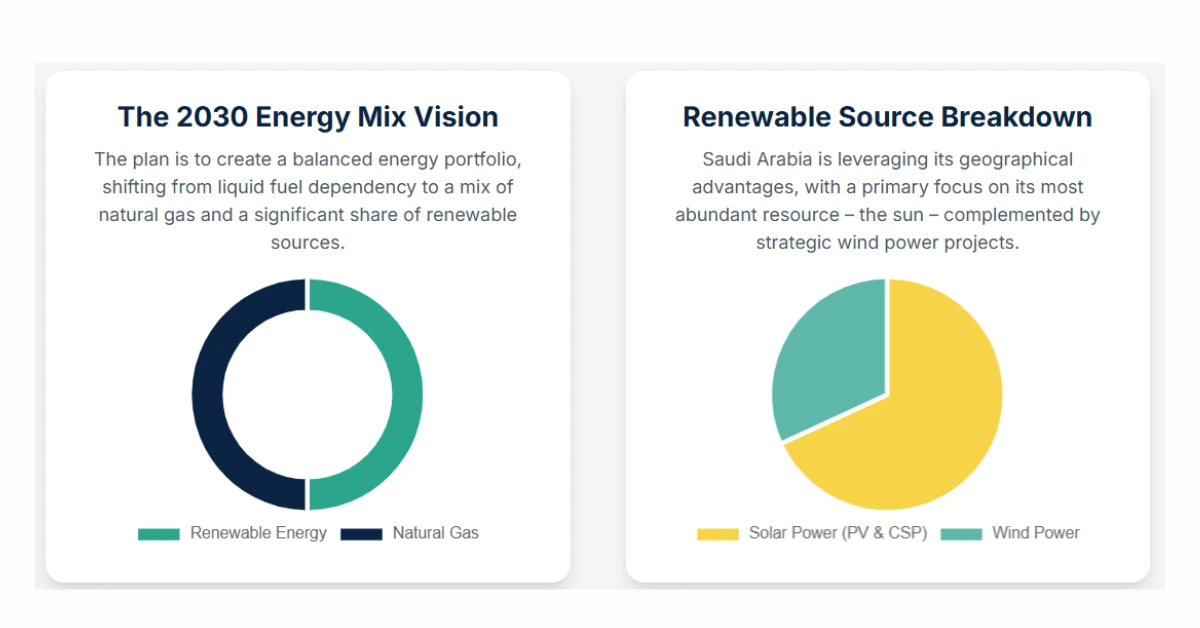Click the teal Wind Power legend swatch
Viewport: 1200px width, 628px height.
[961, 534]
